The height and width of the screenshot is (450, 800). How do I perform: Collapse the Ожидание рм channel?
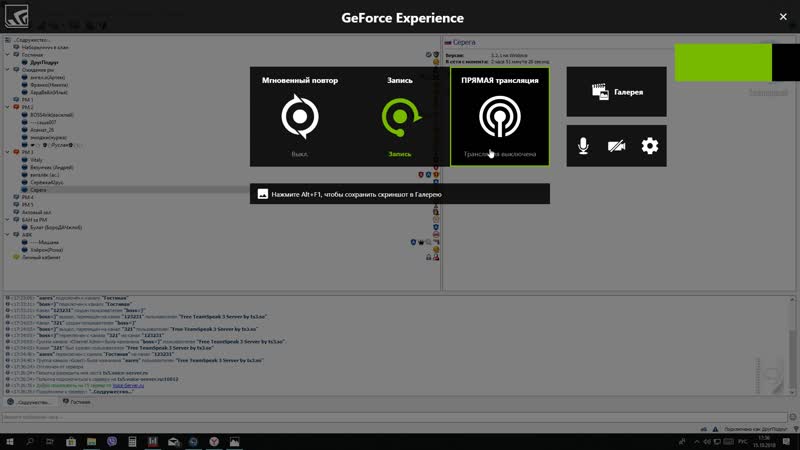[x=8, y=69]
